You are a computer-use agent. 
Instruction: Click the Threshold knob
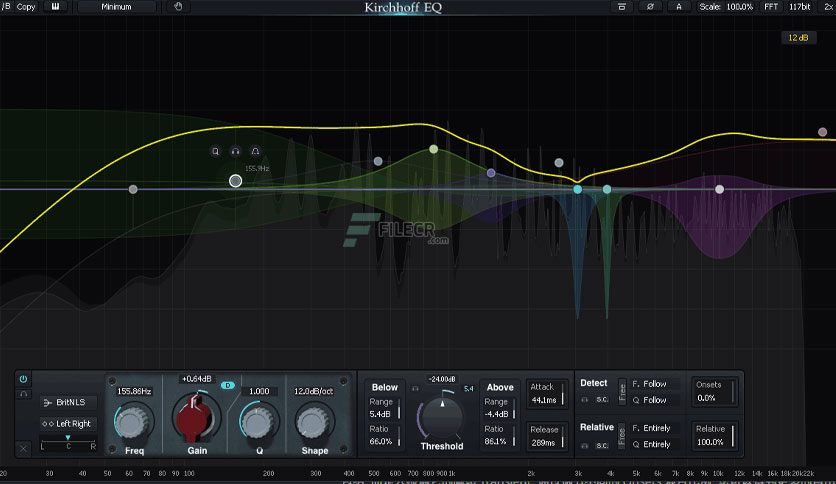(442, 419)
